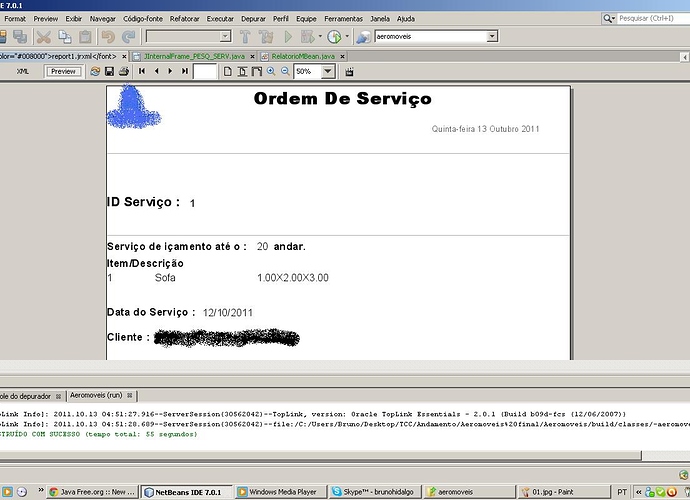Screen dimensions: 690x500
Task: Click the Cut scissors icon
Action: tap(44, 37)
